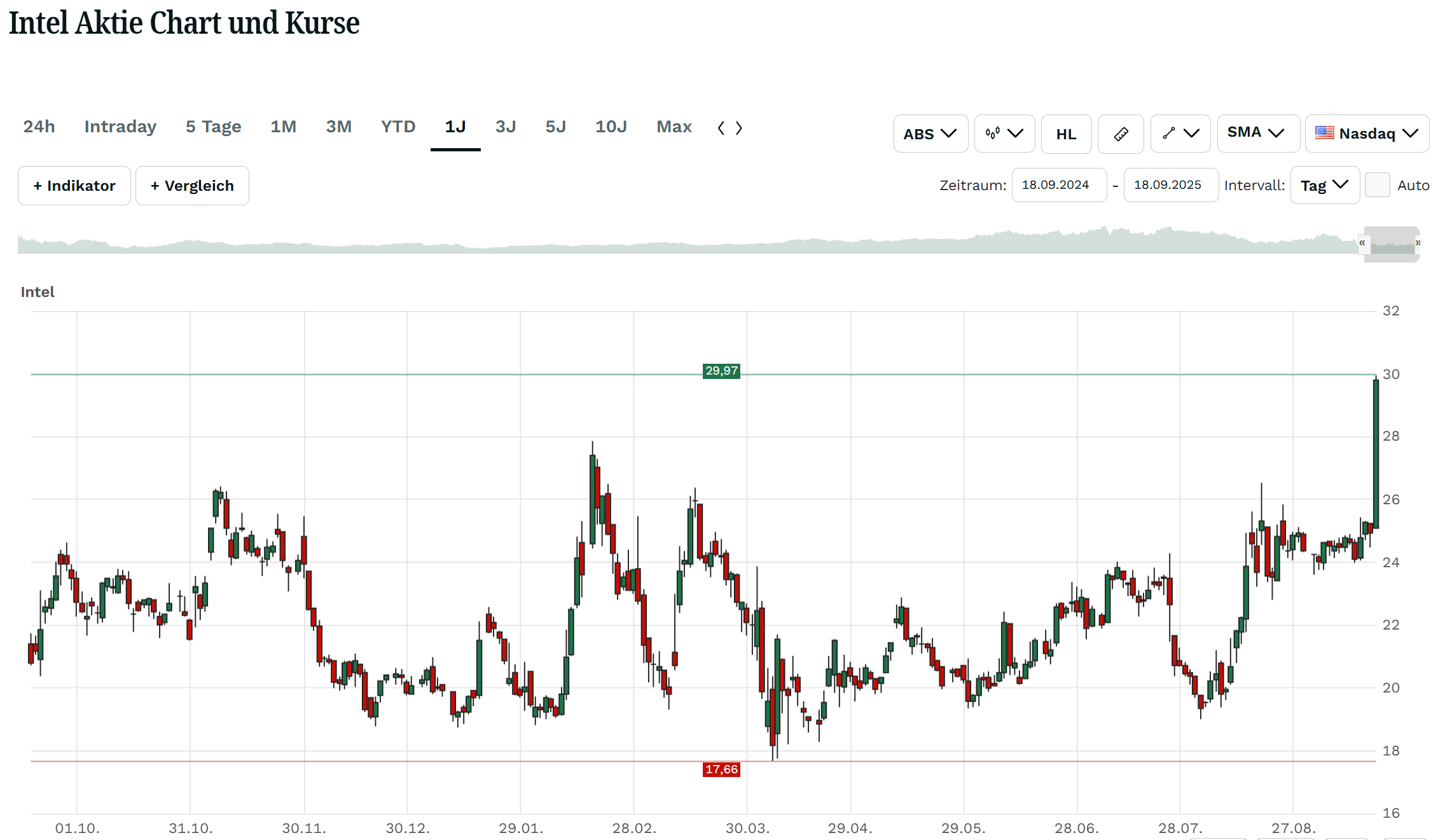Click the 32 price axis label
Viewport: 1445px width, 840px height.
click(1391, 311)
